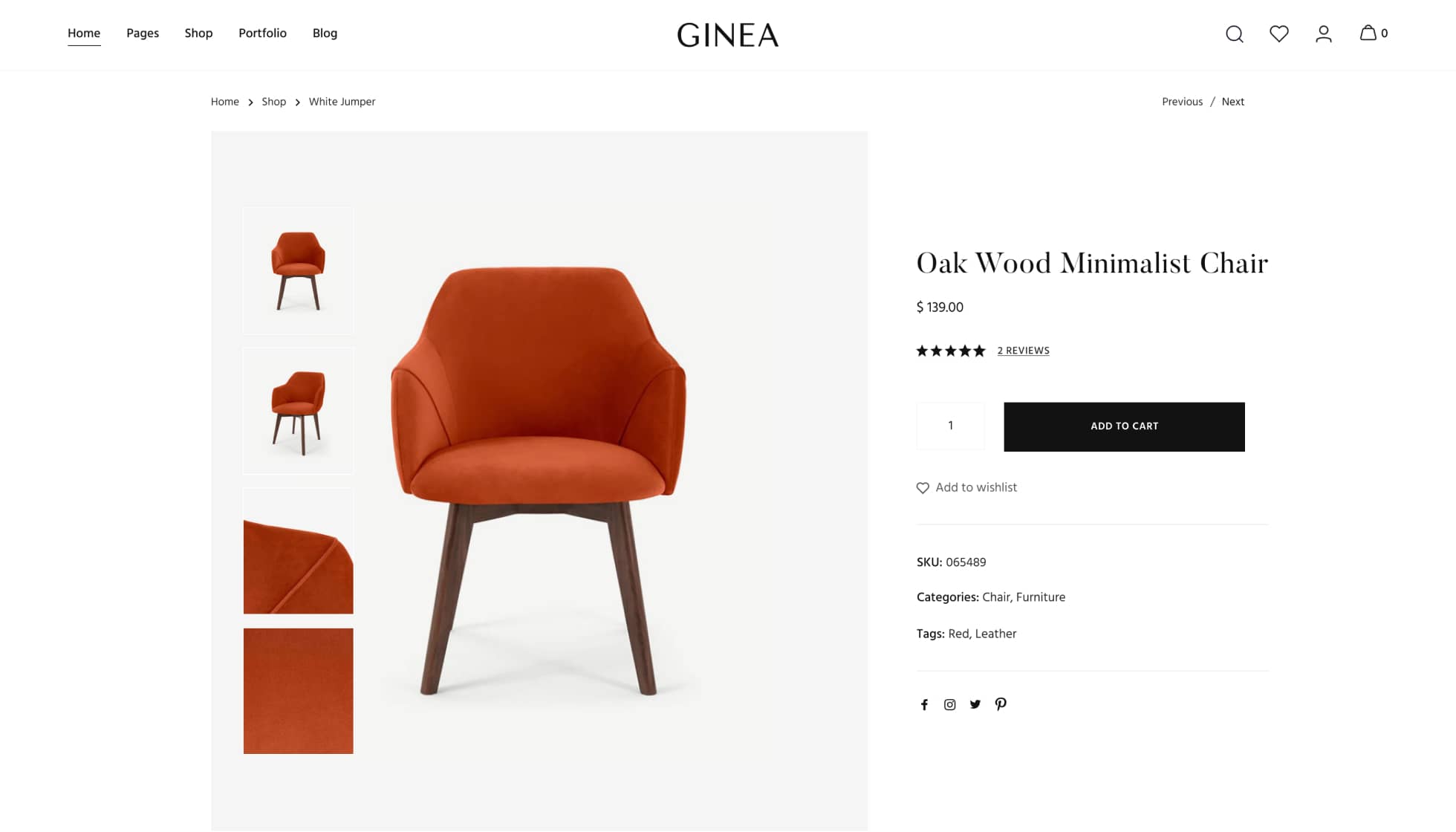Click the quantity input field
This screenshot has height=832, width=1456.
(950, 426)
